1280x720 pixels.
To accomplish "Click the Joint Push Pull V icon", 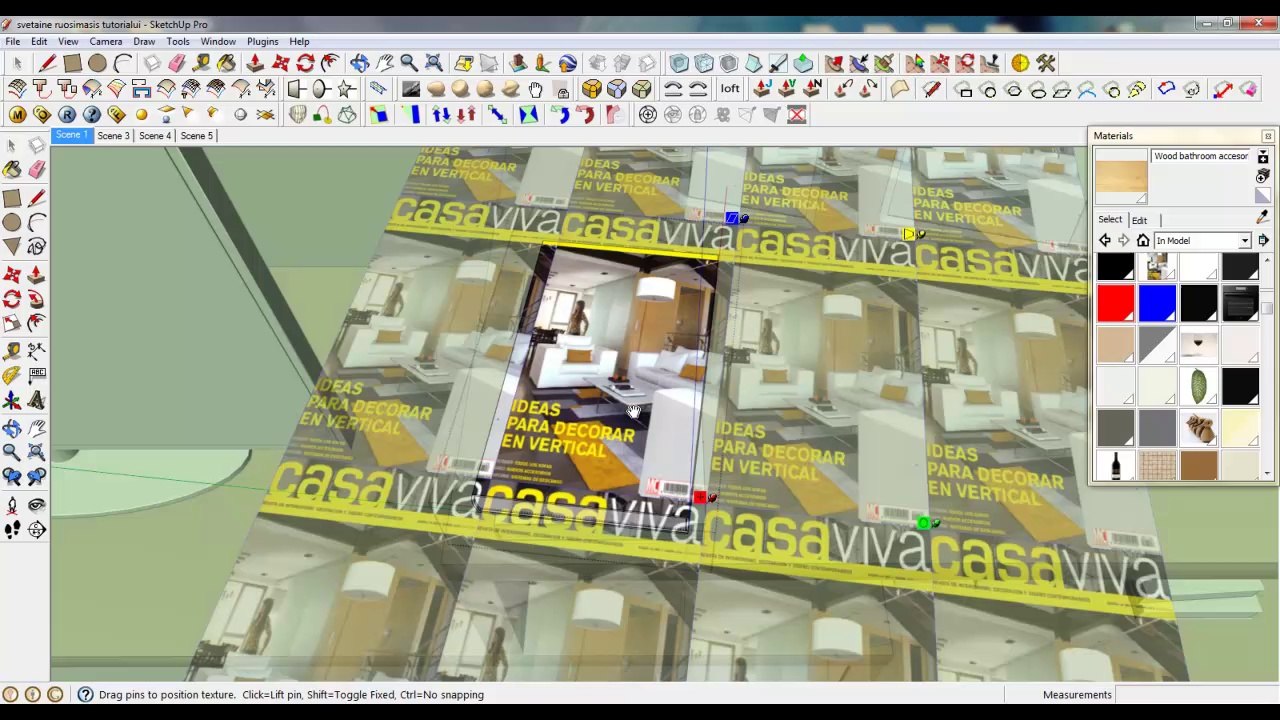I will pos(787,90).
